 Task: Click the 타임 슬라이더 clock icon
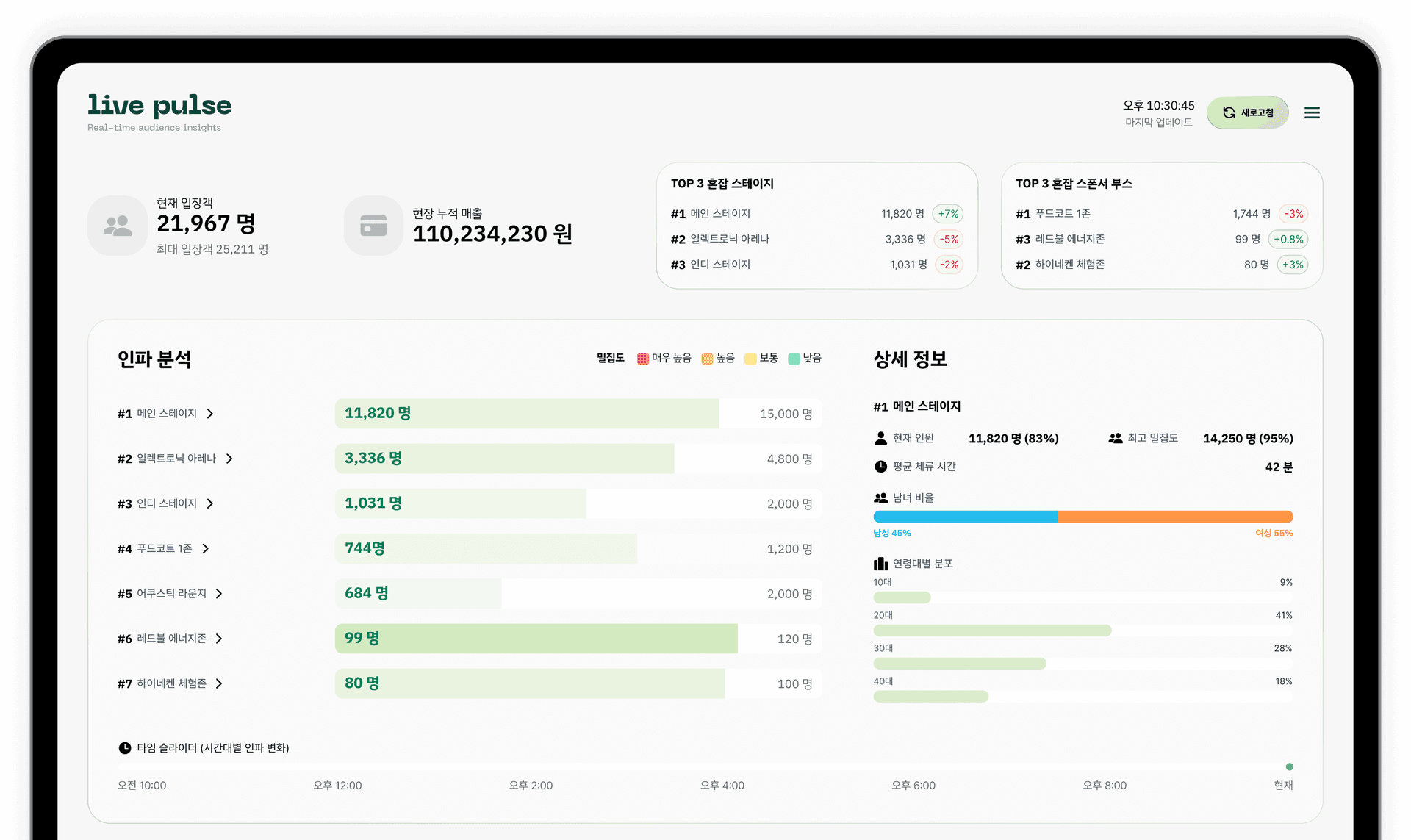[x=125, y=748]
